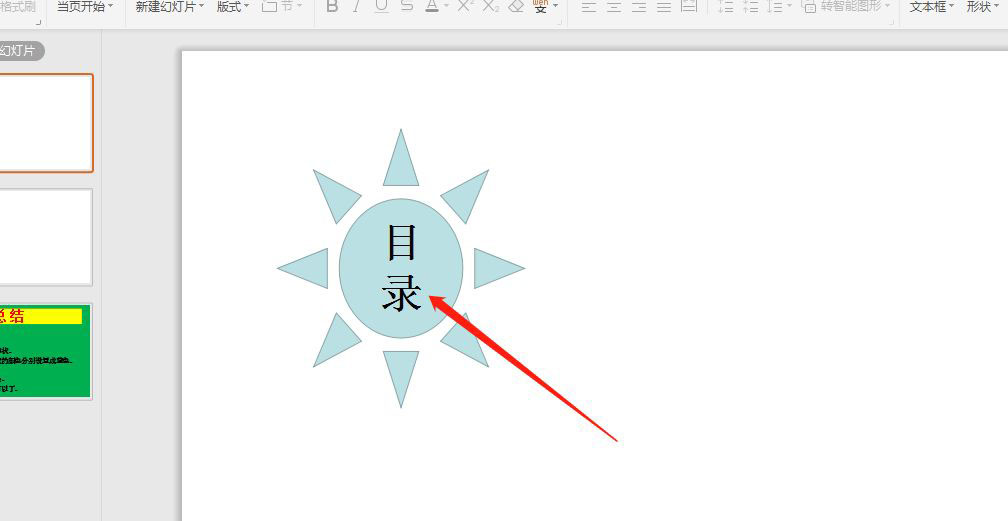The width and height of the screenshot is (1008, 521).
Task: Open the 节 section dropdown
Action: pos(282,6)
